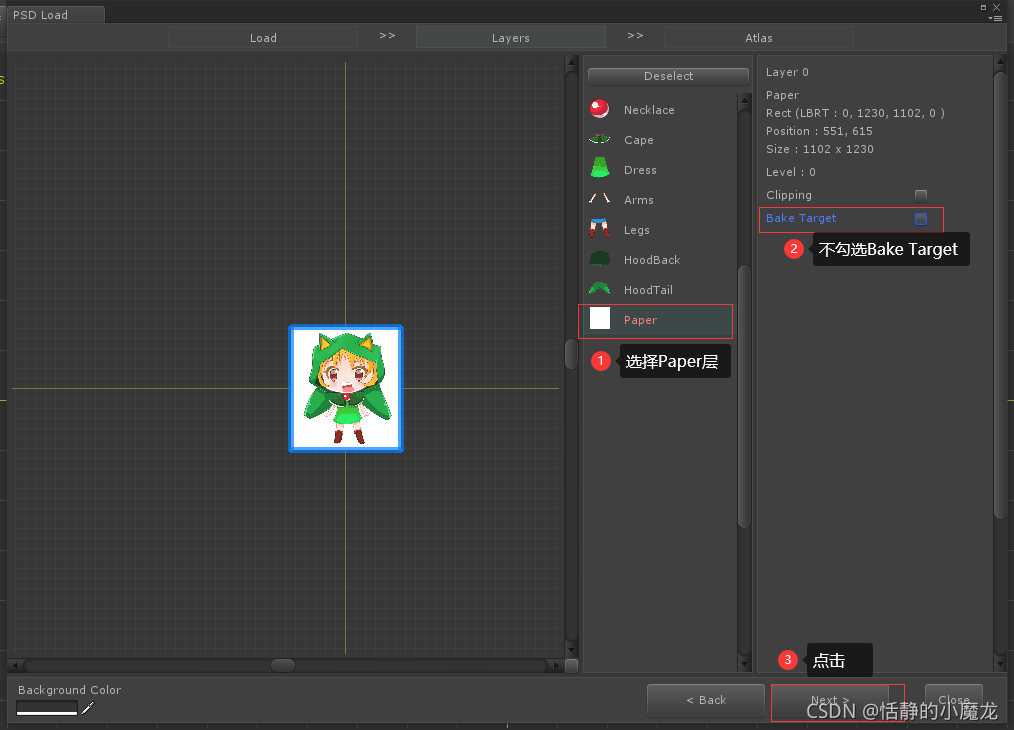1014x730 pixels.
Task: Select the PSD Load window tab
Action: [x=54, y=15]
